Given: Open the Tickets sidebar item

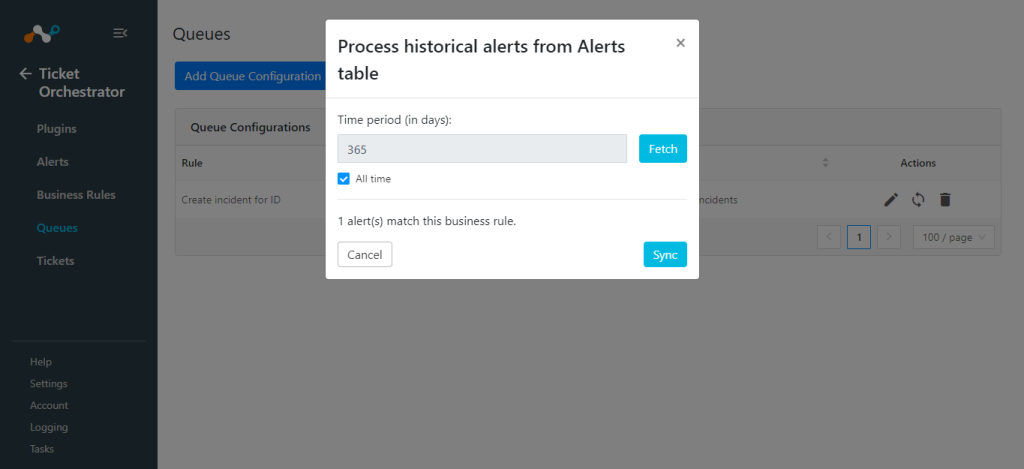Looking at the screenshot, I should point(56,261).
